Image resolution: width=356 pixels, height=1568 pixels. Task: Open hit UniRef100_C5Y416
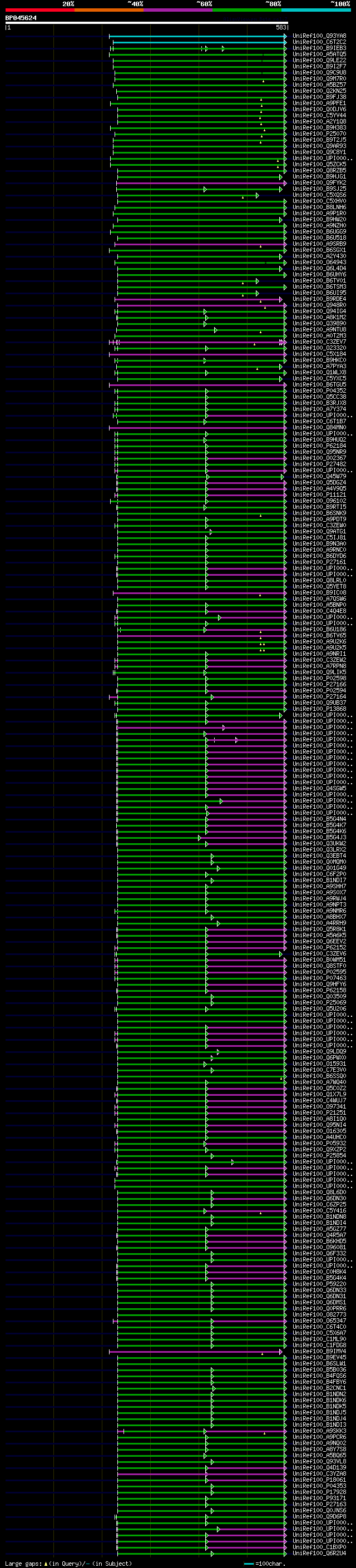tap(319, 1211)
